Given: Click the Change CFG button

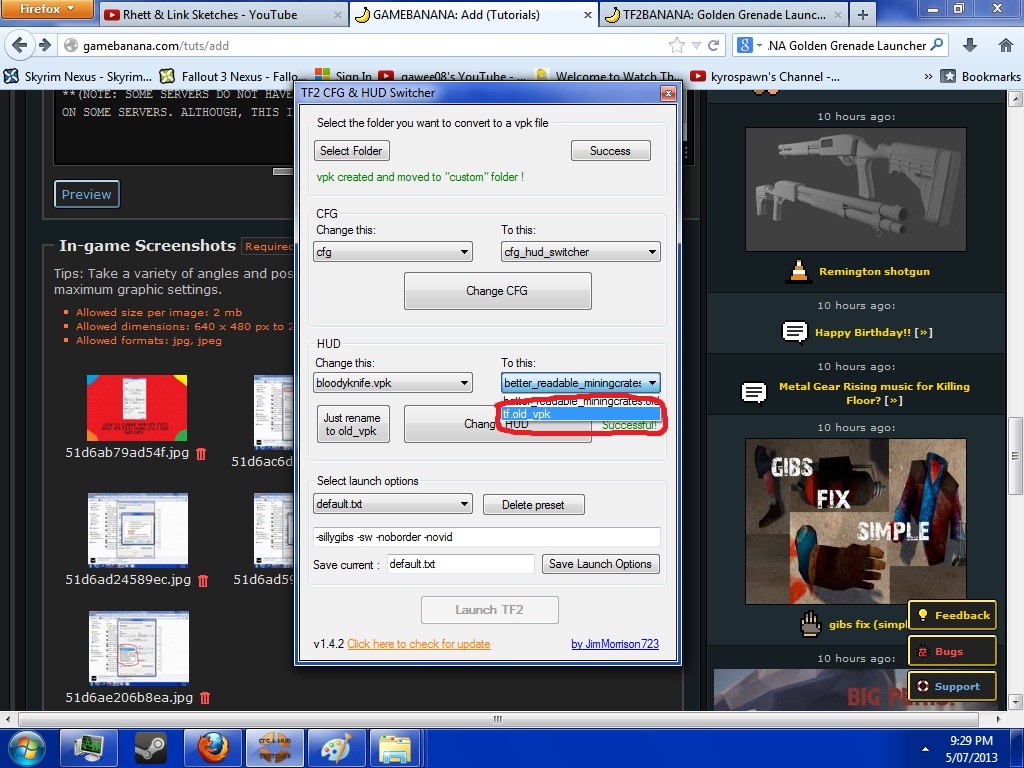Looking at the screenshot, I should [498, 291].
